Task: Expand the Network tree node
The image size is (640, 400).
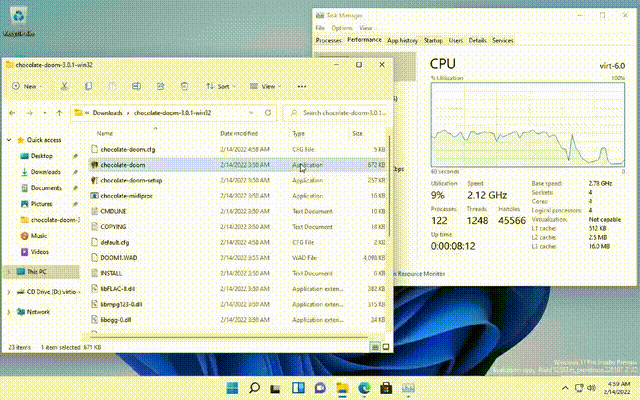Action: coord(9,311)
